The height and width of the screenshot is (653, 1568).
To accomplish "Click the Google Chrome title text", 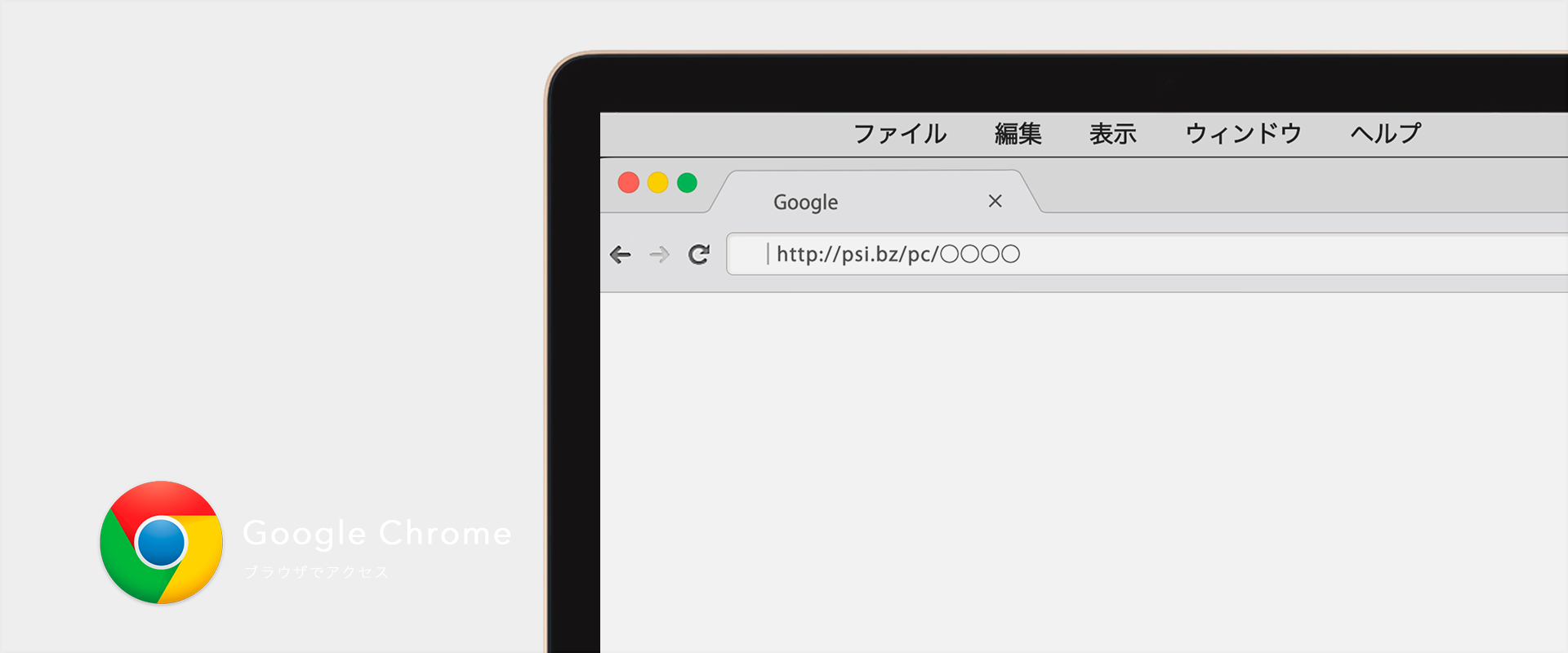I will 377,534.
